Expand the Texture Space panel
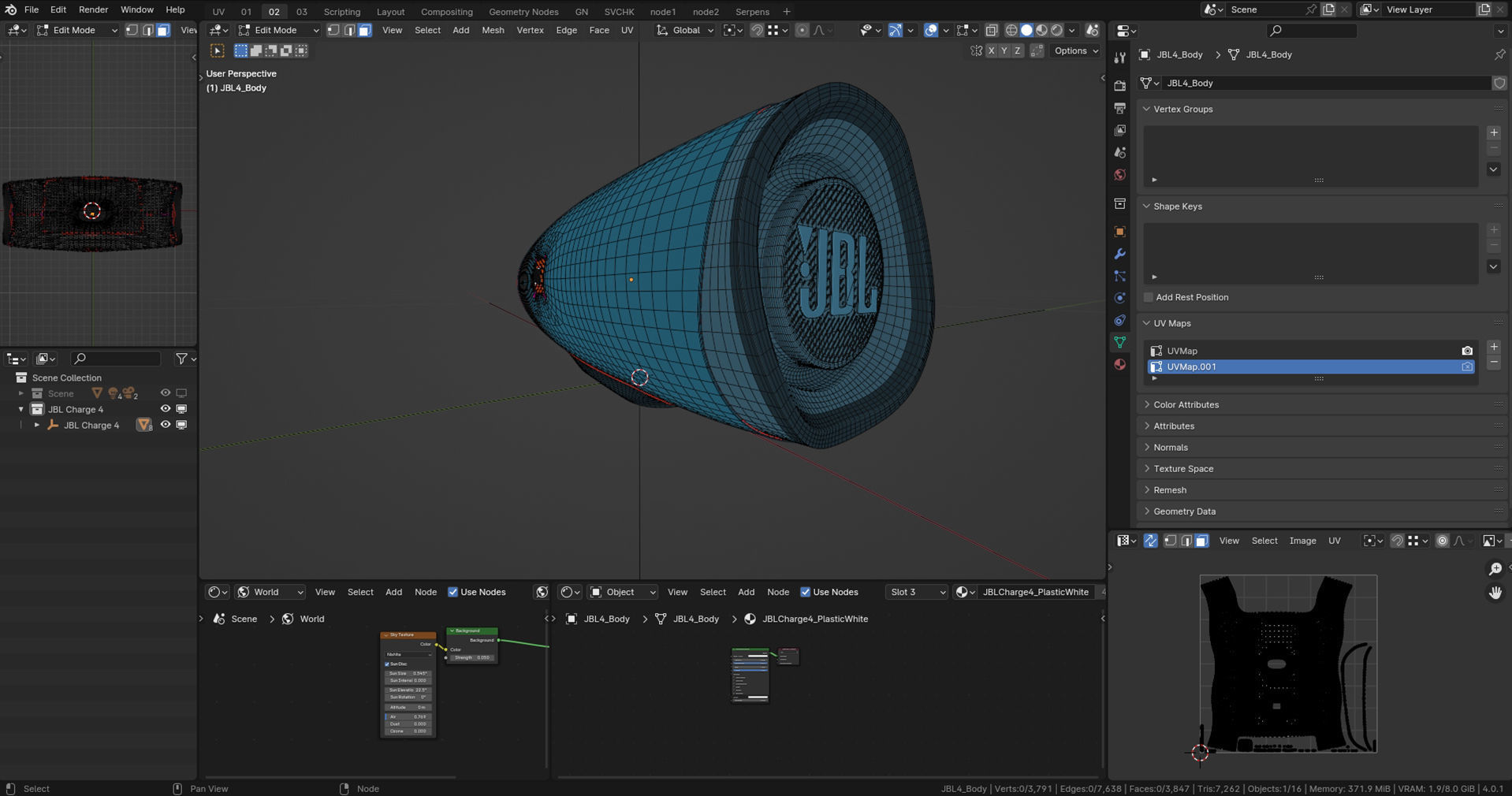 tap(1182, 468)
